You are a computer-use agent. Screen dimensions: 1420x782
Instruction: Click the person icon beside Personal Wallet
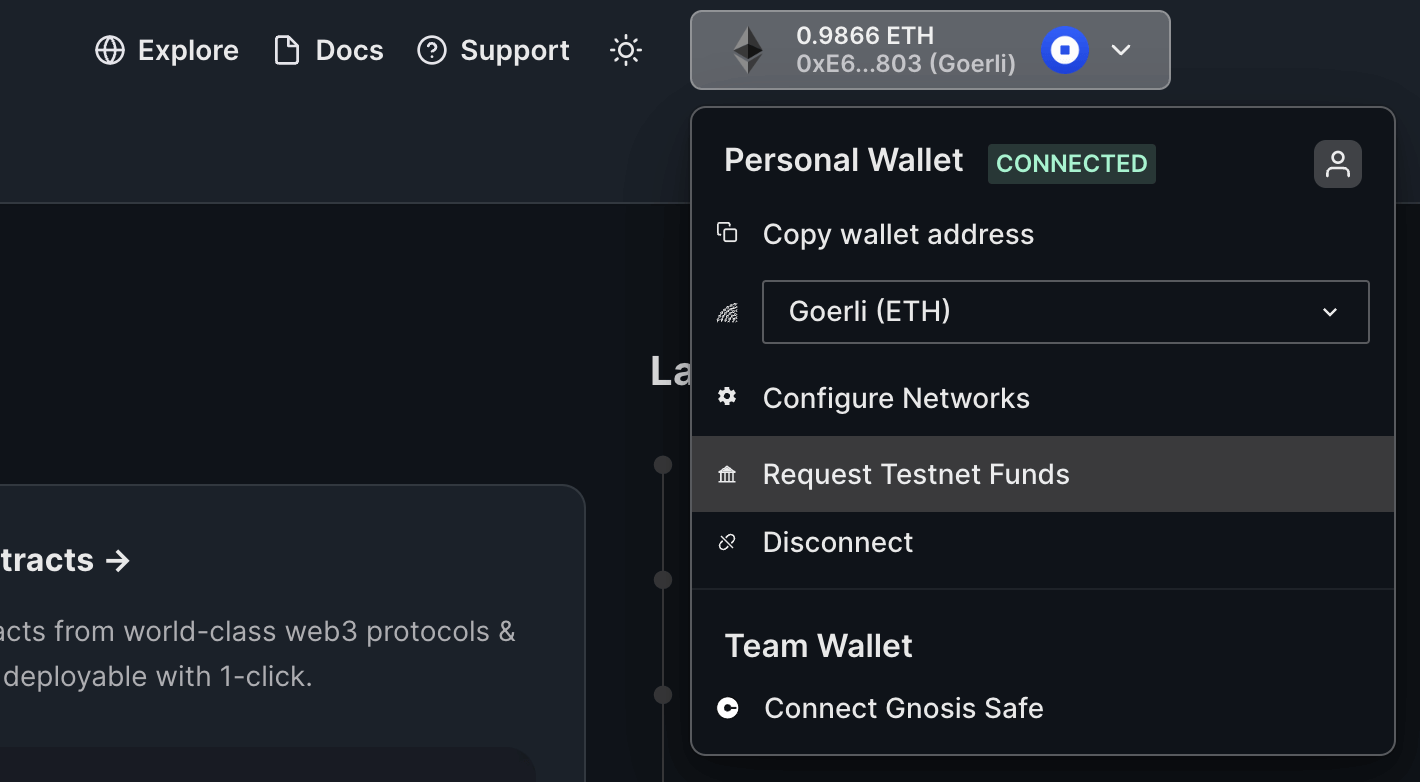(1338, 163)
